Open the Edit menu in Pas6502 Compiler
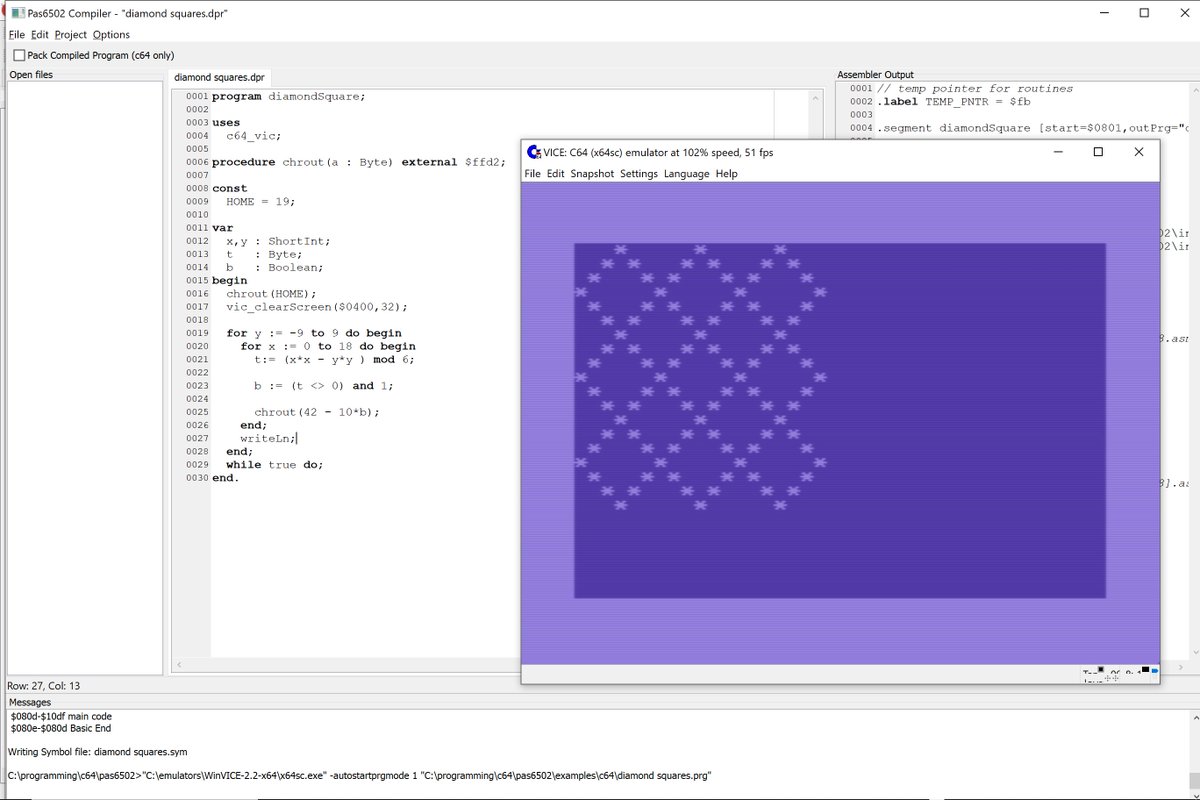Image resolution: width=1200 pixels, height=800 pixels. click(x=39, y=34)
